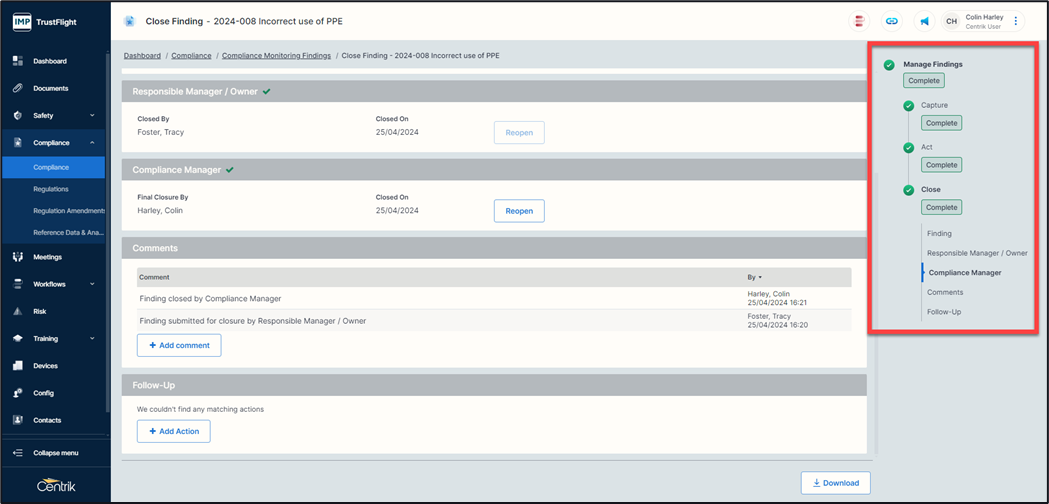Image resolution: width=1049 pixels, height=504 pixels.
Task: Click the Add comment button
Action: 179,345
